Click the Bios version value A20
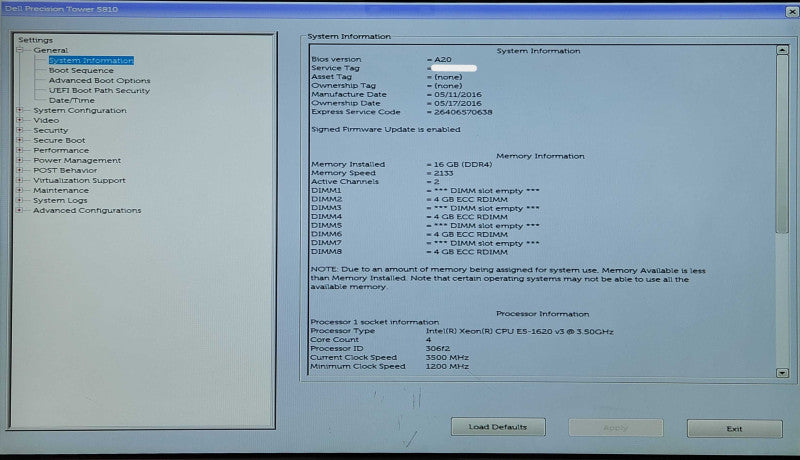 [442, 60]
